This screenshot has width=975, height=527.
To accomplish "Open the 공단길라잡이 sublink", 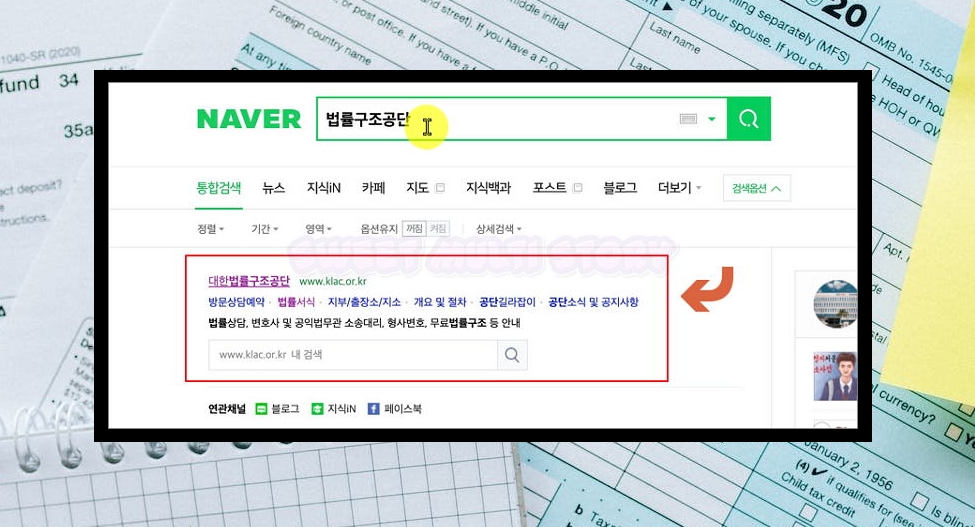I will [x=507, y=302].
